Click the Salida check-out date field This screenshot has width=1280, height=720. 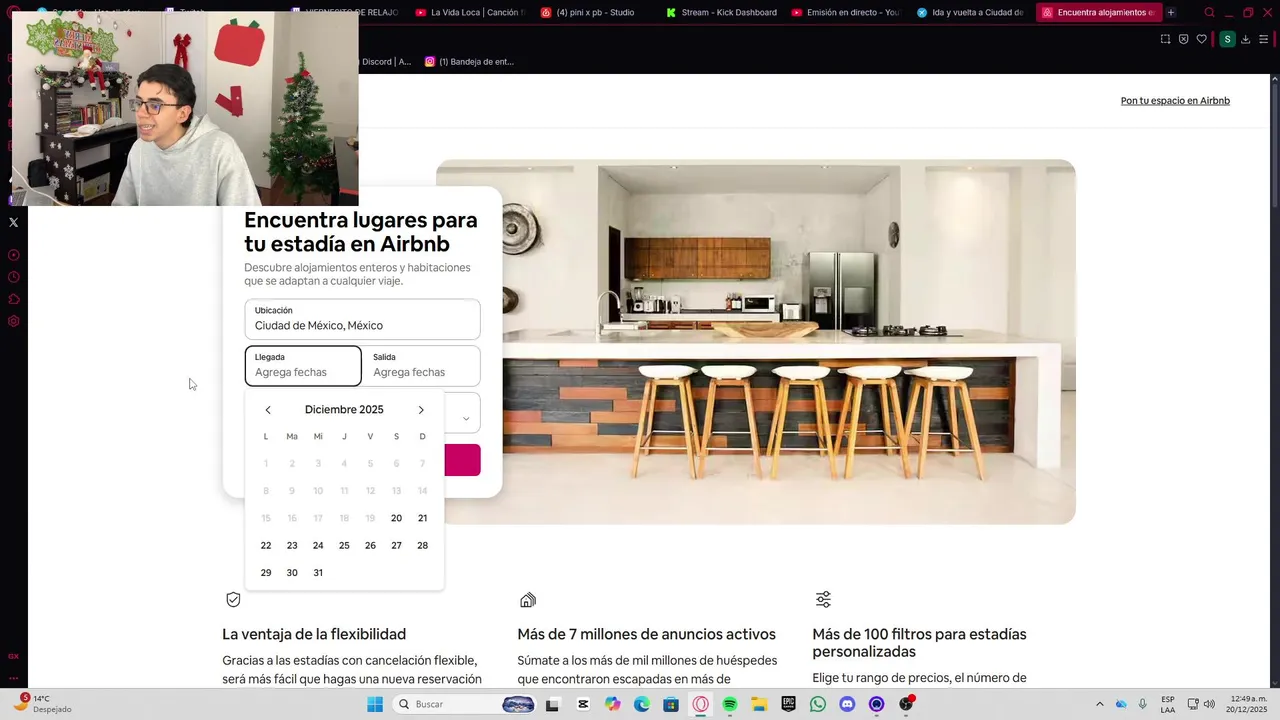coord(421,366)
